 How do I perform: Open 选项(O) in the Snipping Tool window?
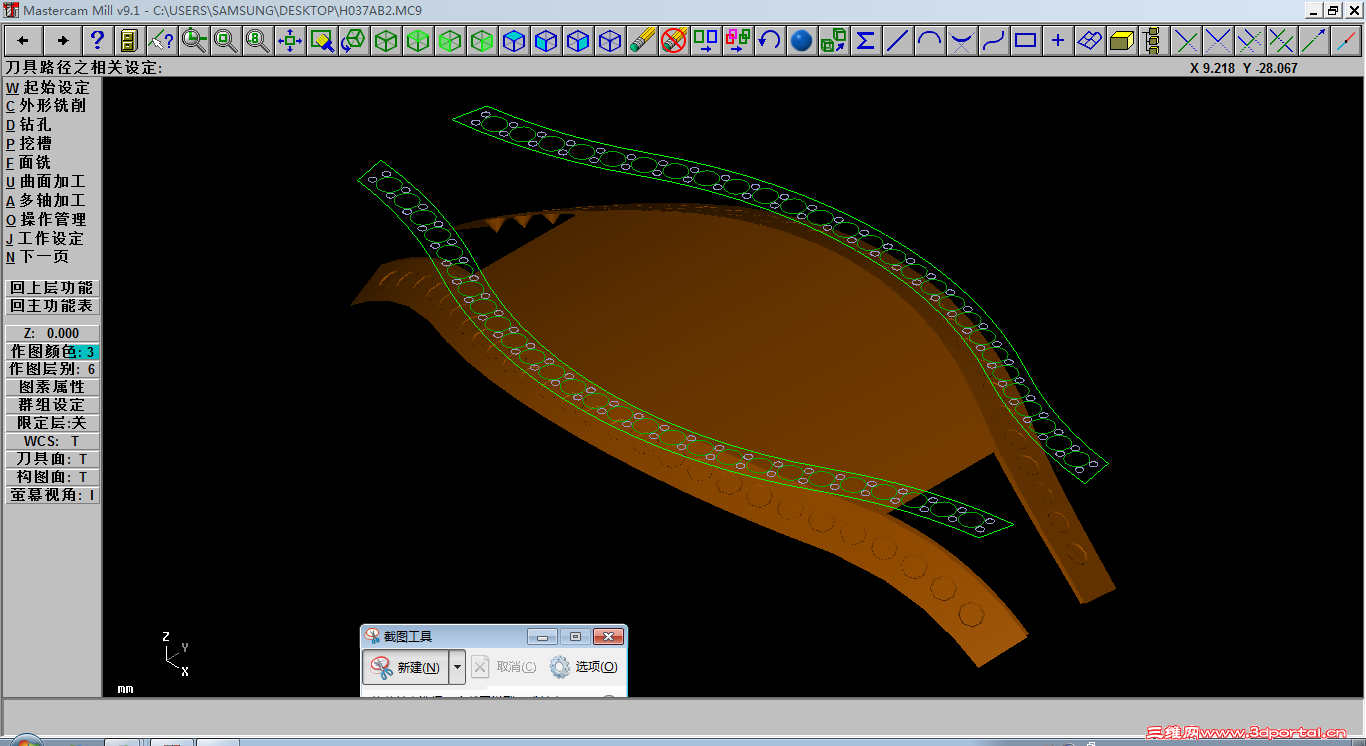[584, 667]
